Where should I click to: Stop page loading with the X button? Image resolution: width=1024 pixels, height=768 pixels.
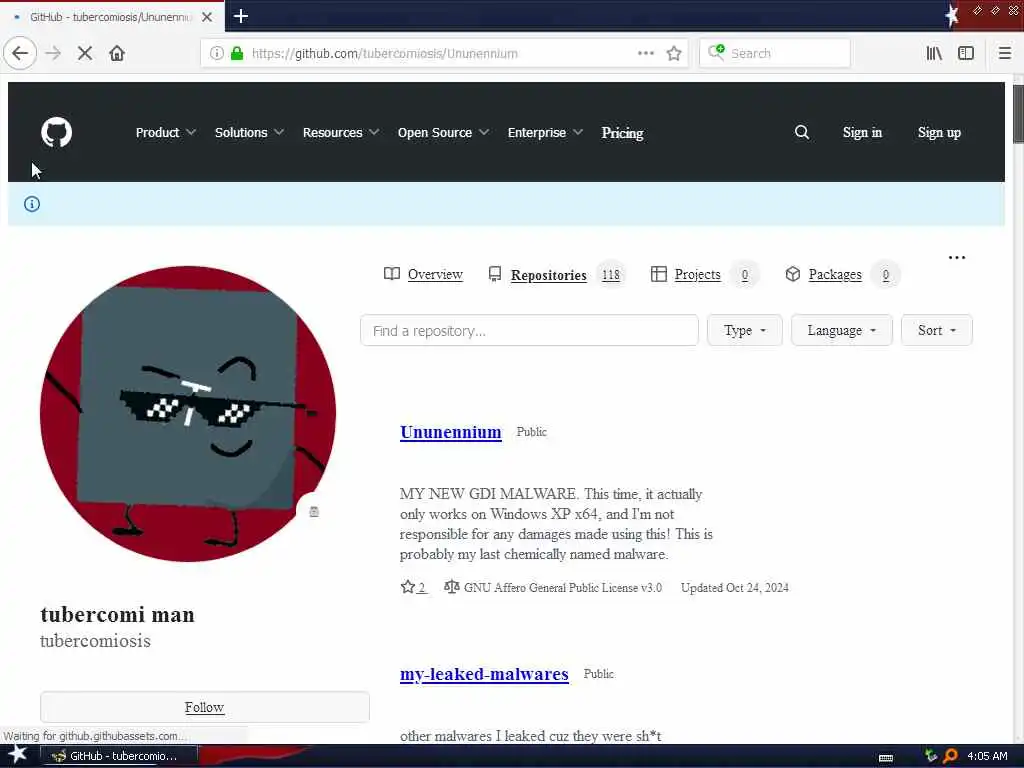[x=85, y=53]
